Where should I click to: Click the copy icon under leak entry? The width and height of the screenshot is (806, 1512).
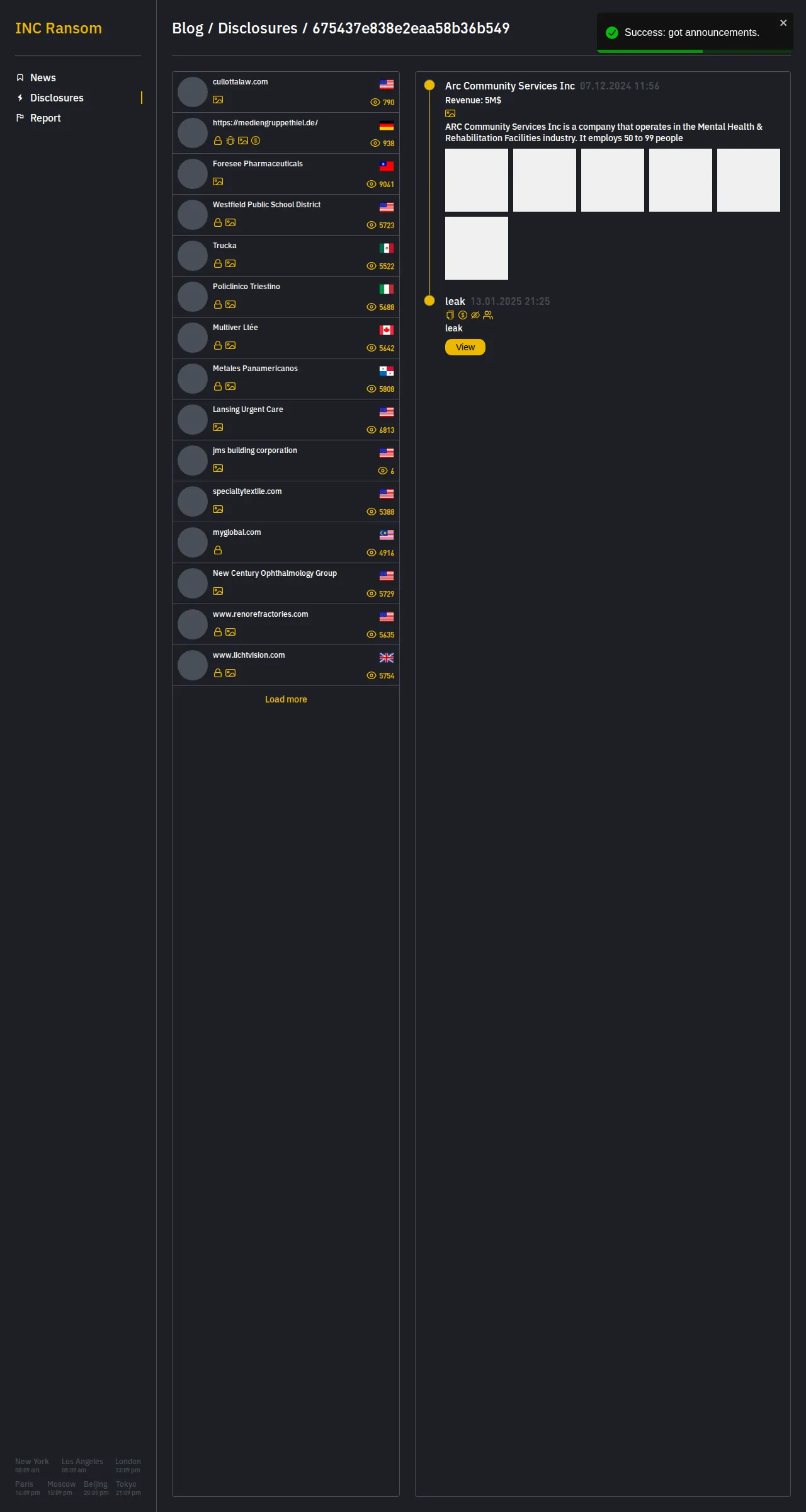[x=450, y=315]
